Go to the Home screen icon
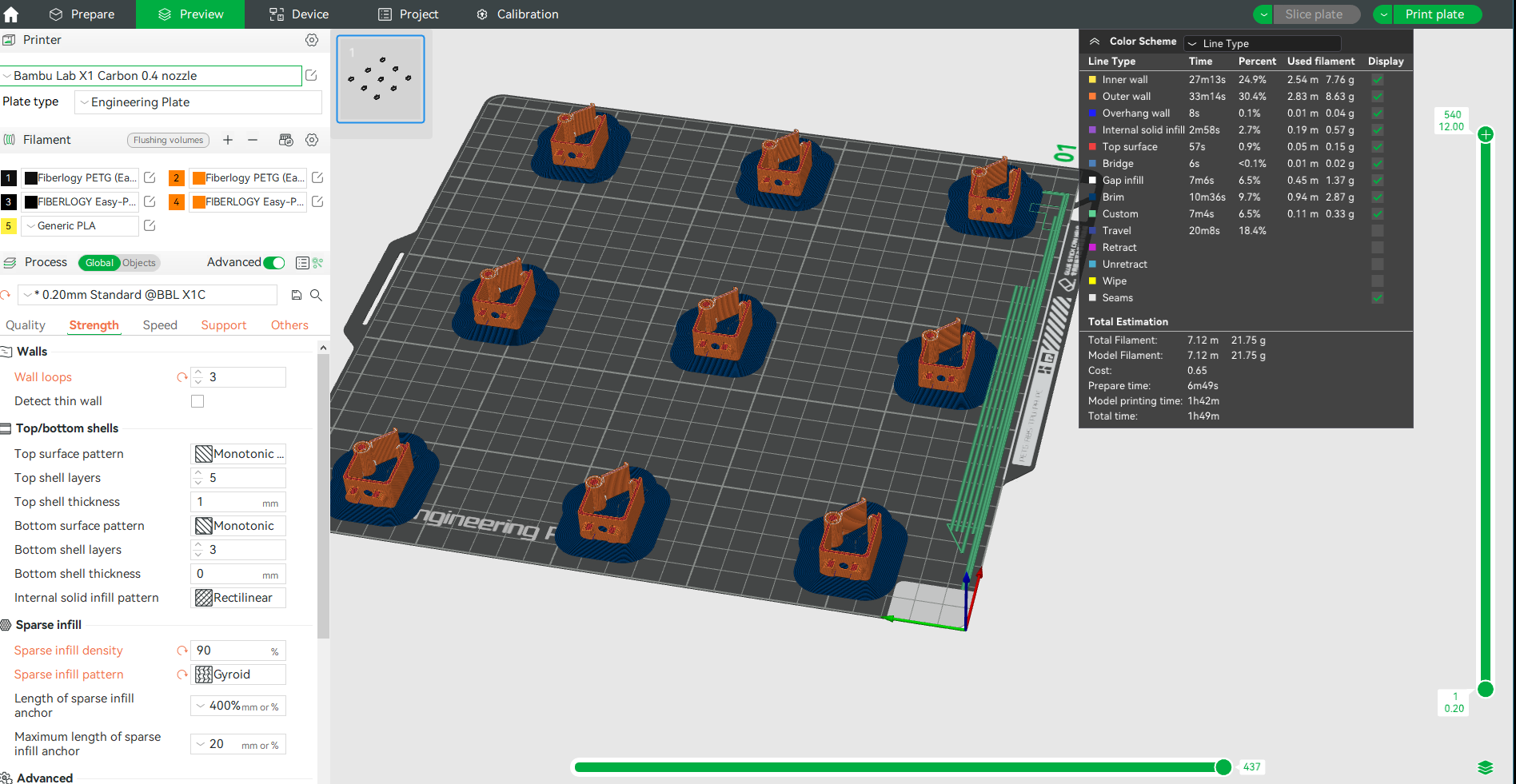The image size is (1516, 784). 11,14
